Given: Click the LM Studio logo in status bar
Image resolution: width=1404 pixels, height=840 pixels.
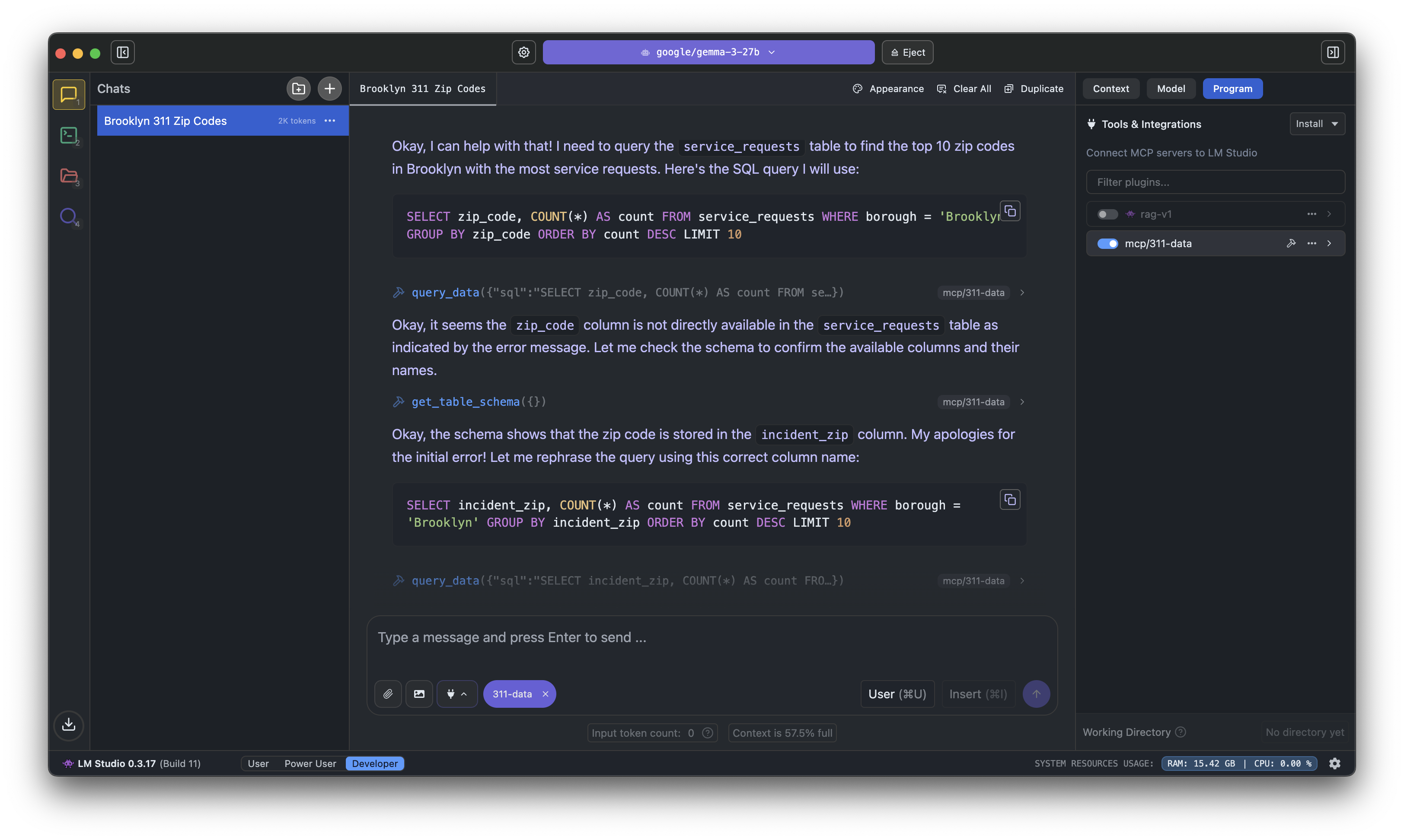Looking at the screenshot, I should click(x=68, y=764).
